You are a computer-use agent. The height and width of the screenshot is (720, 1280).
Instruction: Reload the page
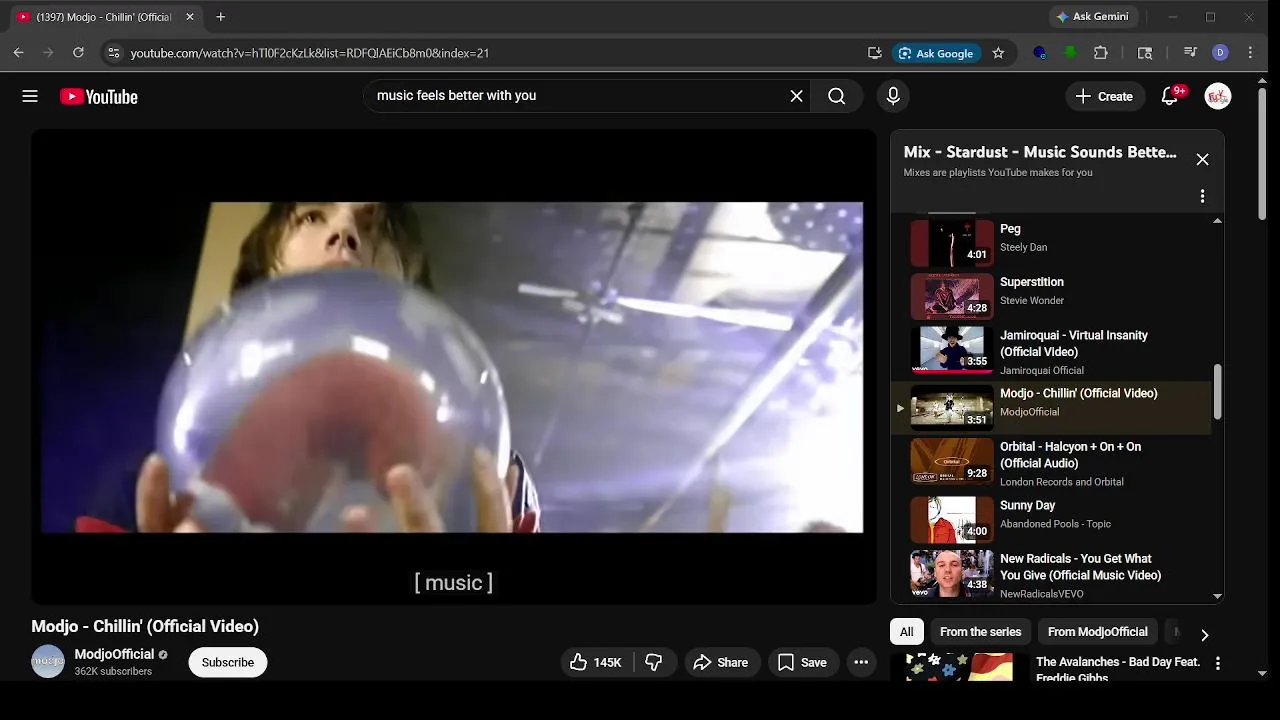78,53
